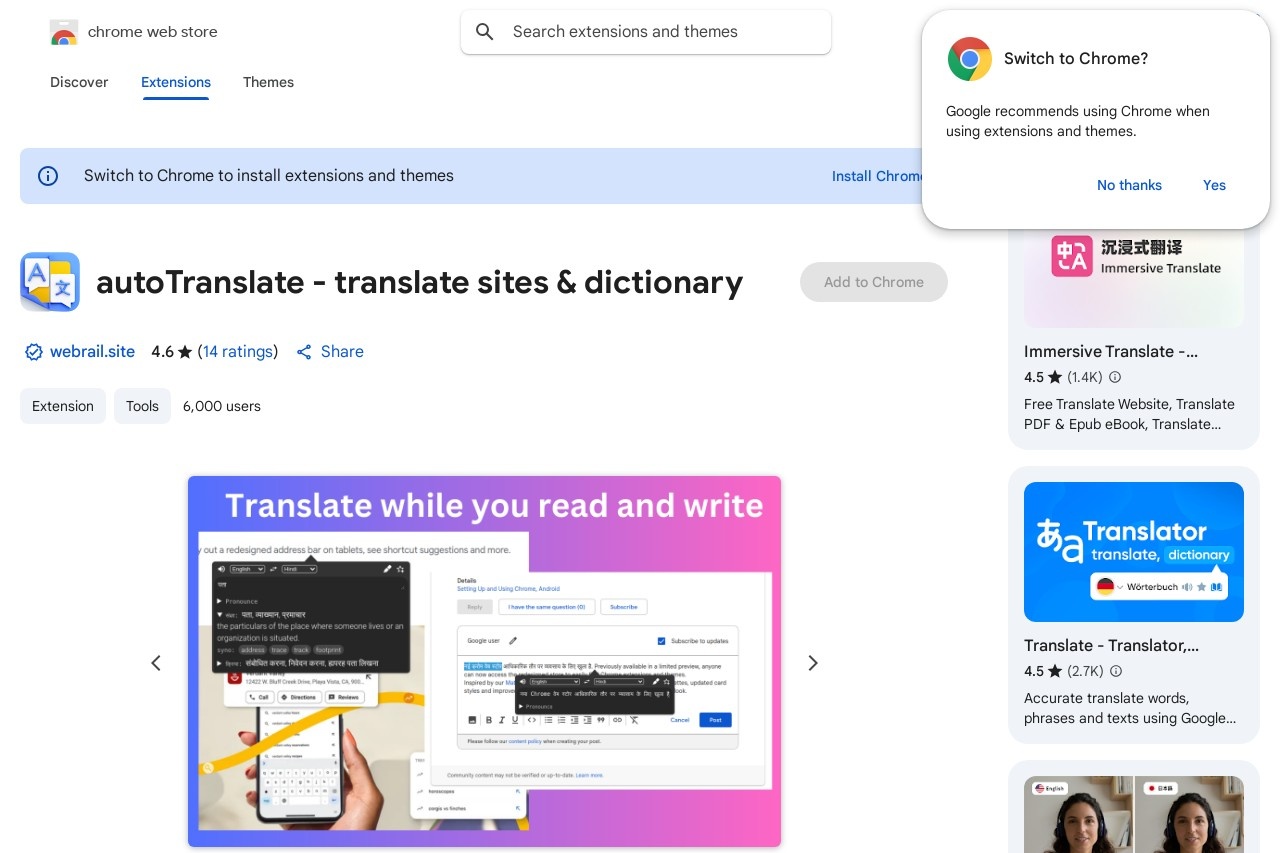Screen dimensions: 1280x853
Task: Click the autoTranslate extension icon
Action: click(50, 282)
